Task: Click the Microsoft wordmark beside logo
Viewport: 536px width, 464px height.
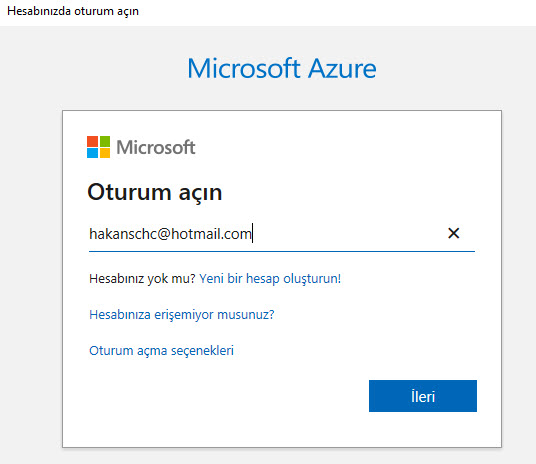Action: tap(156, 147)
